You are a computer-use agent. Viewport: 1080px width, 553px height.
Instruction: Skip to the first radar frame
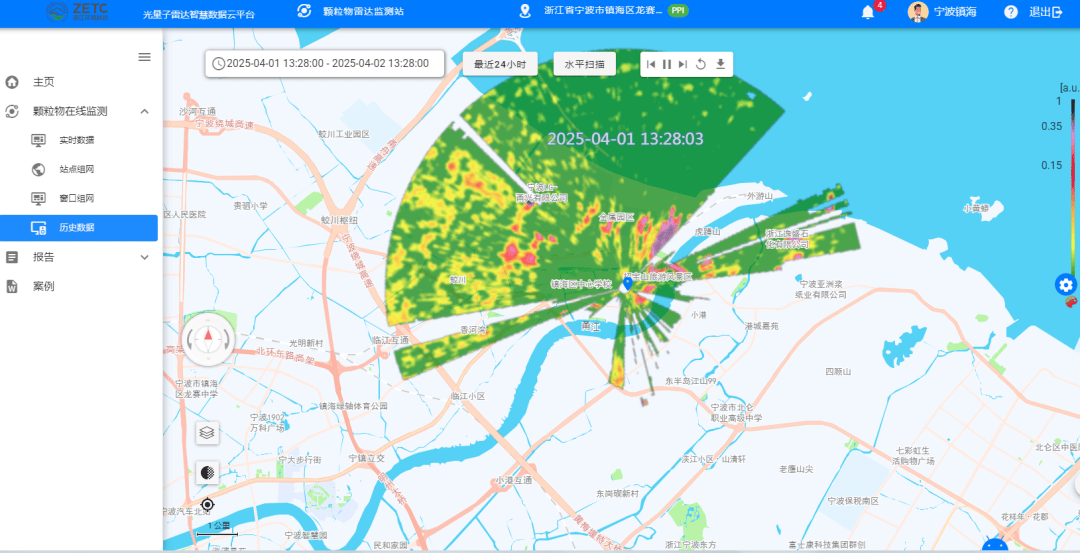[x=651, y=64]
